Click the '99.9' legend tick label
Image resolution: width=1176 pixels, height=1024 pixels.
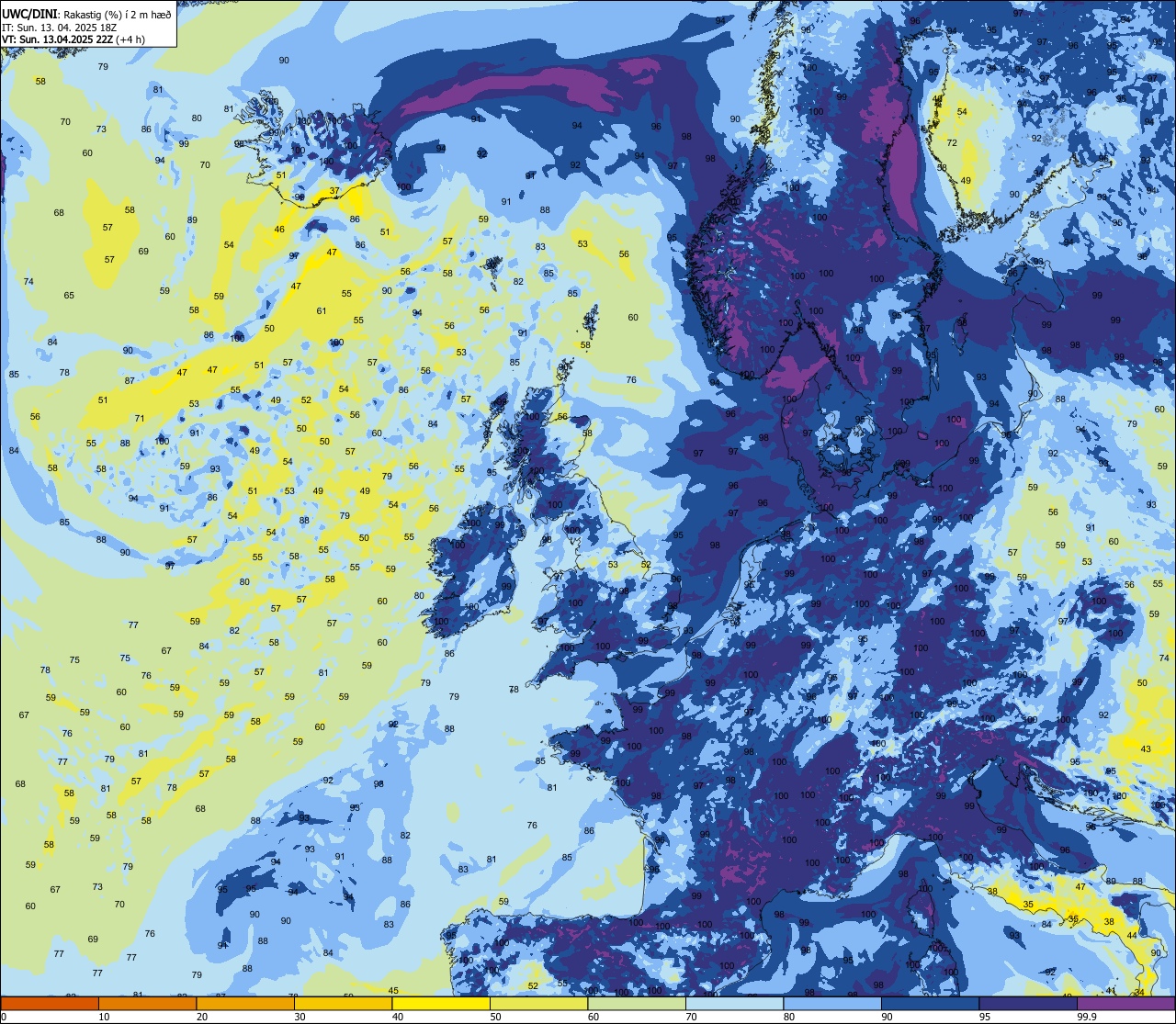coord(1088,1017)
